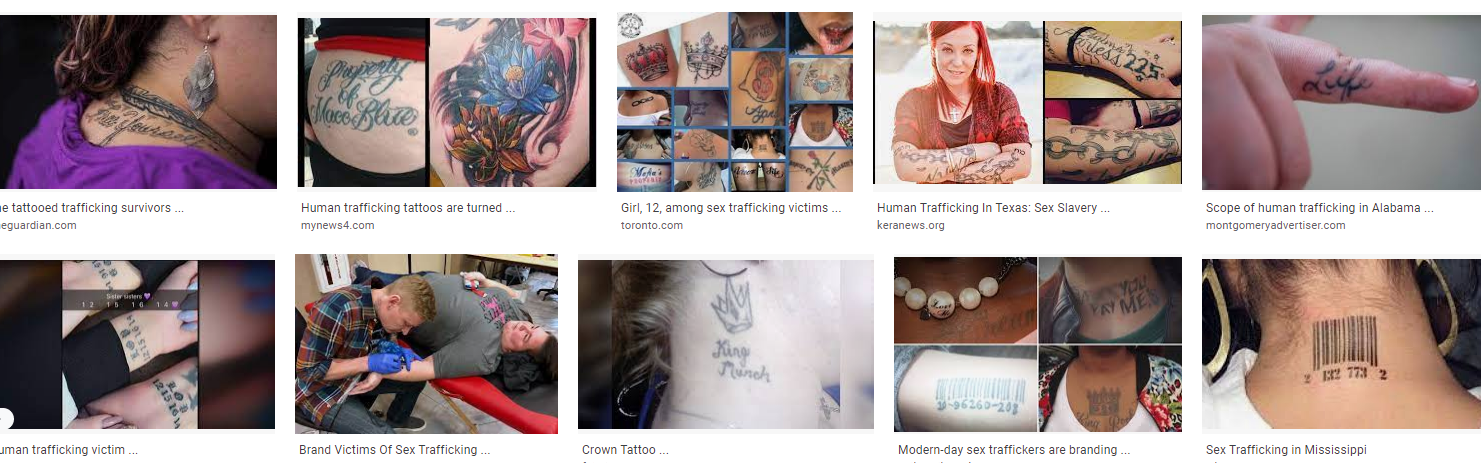The width and height of the screenshot is (1481, 463).
Task: Open the neck tattoo thumbnail from theguardian.com
Action: click(138, 101)
